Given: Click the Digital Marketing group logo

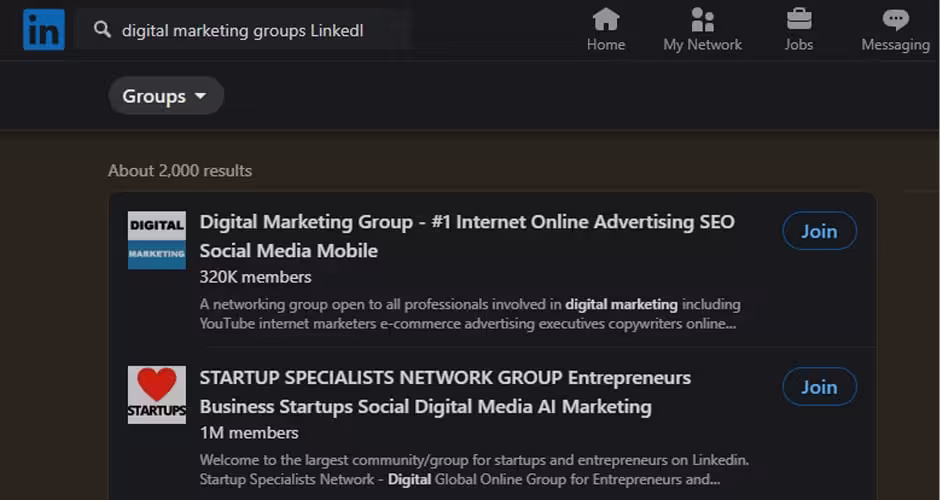Looking at the screenshot, I should coord(157,240).
